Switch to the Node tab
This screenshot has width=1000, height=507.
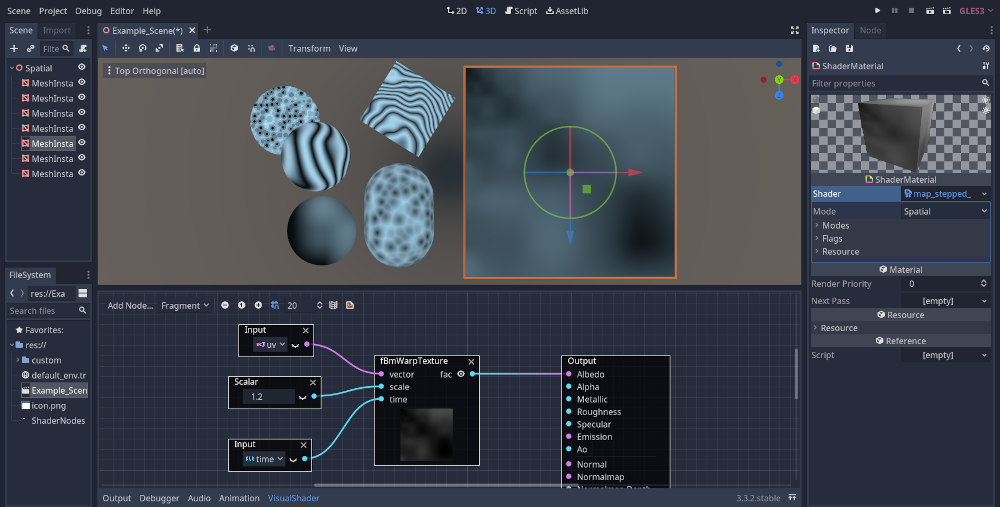(870, 30)
